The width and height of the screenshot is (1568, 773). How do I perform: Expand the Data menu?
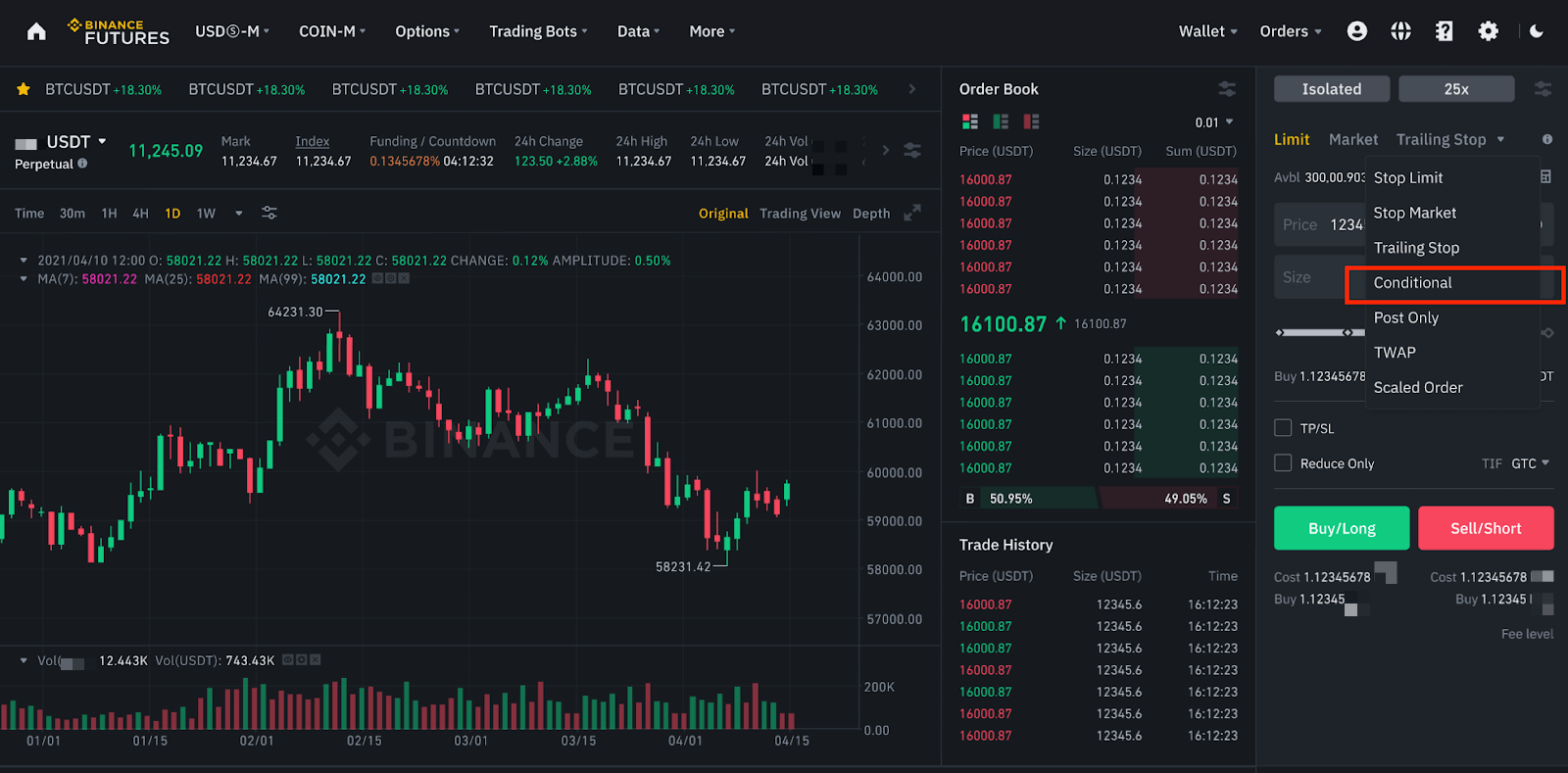(x=638, y=31)
